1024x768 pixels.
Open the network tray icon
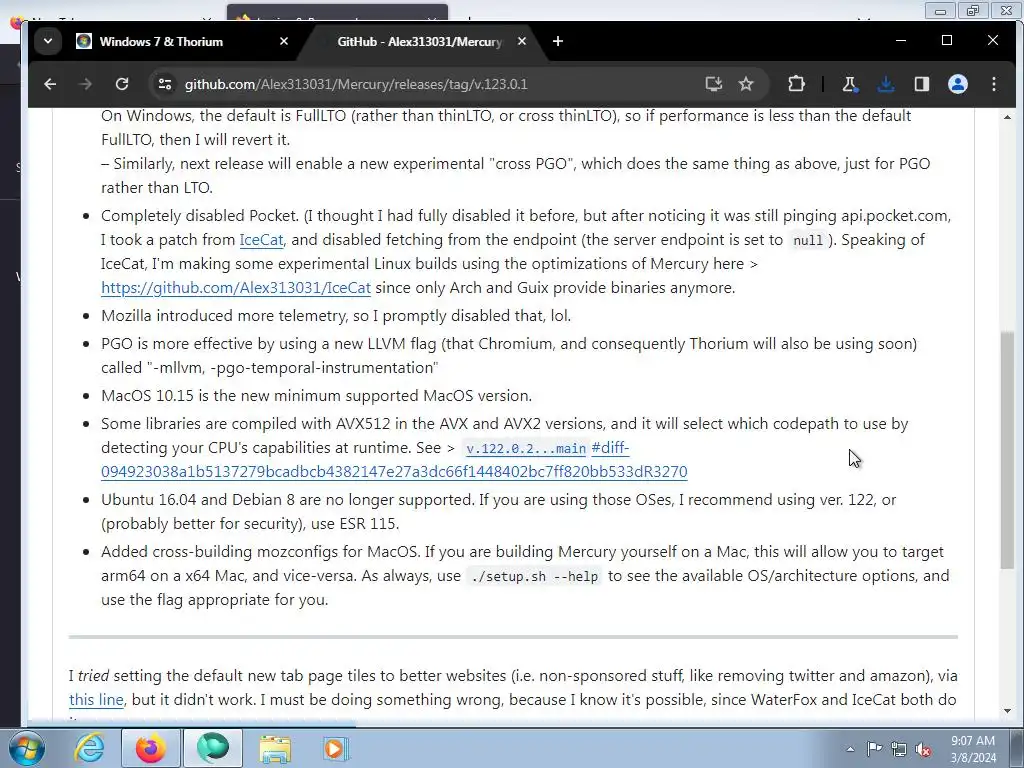coord(899,749)
